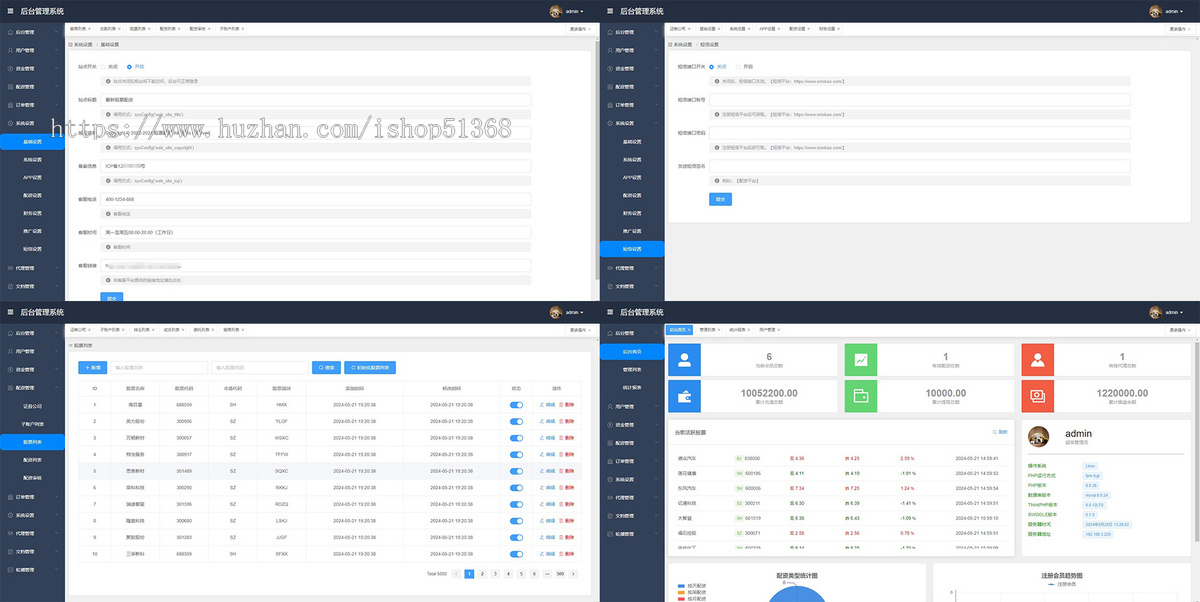
Task: Toggle status switch for 英力股份 row
Action: [x=516, y=421]
